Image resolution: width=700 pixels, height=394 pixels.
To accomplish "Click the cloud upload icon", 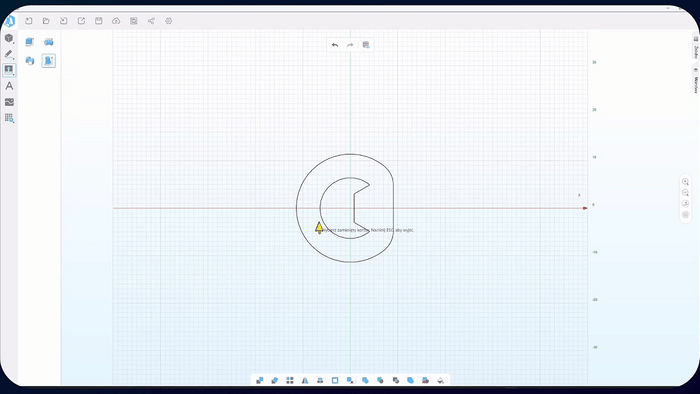I will click(116, 21).
